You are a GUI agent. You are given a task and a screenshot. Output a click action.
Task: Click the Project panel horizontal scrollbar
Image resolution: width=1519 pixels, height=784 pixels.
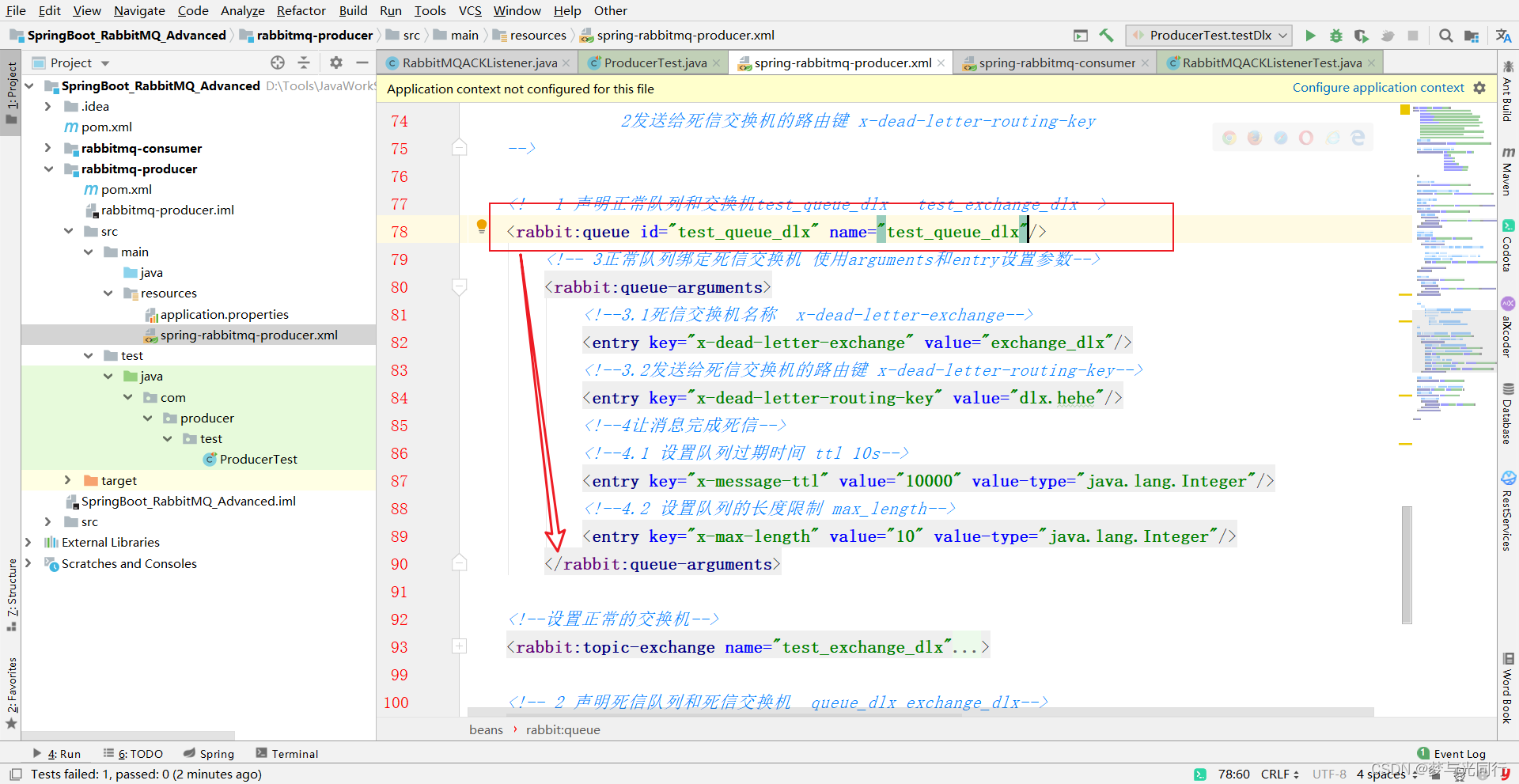pos(128,736)
